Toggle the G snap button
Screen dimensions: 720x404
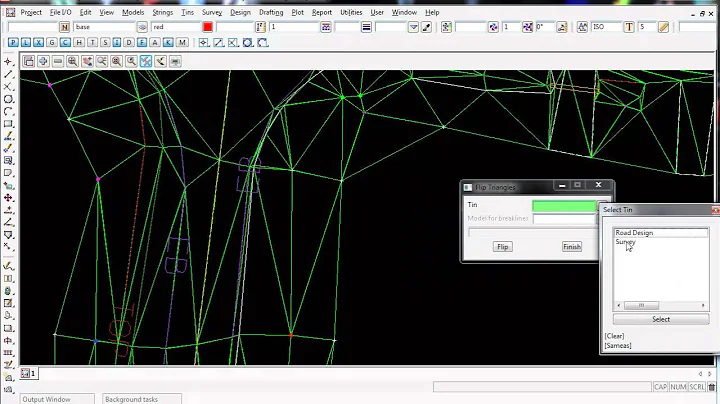(x=52, y=43)
